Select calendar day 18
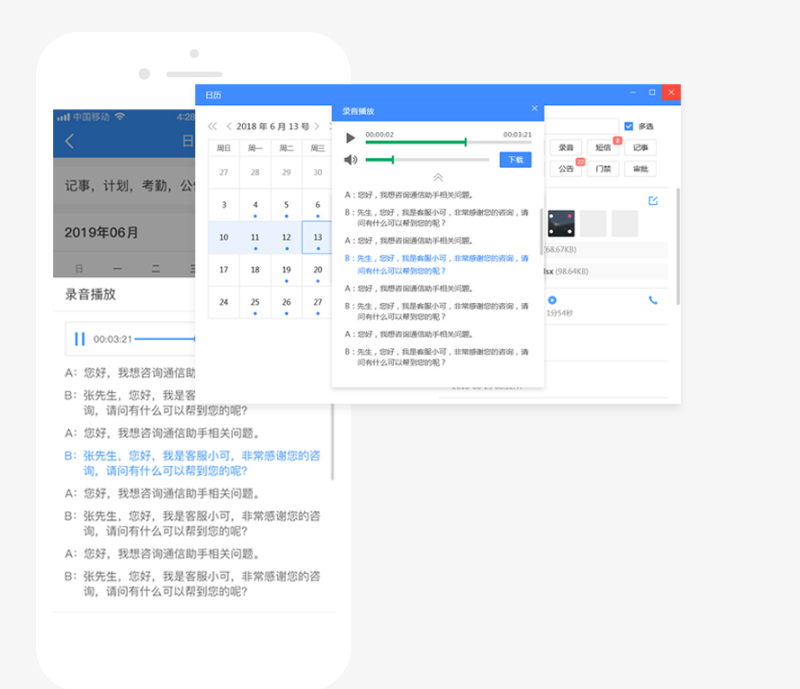The width and height of the screenshot is (800, 689). (x=255, y=270)
